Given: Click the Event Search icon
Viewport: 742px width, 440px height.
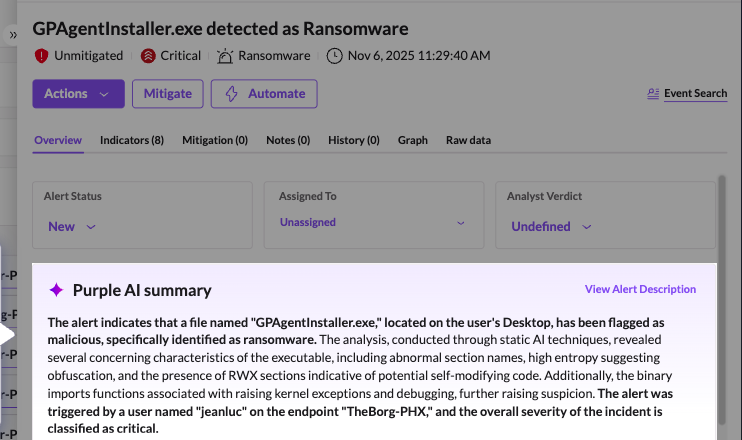Looking at the screenshot, I should [654, 94].
